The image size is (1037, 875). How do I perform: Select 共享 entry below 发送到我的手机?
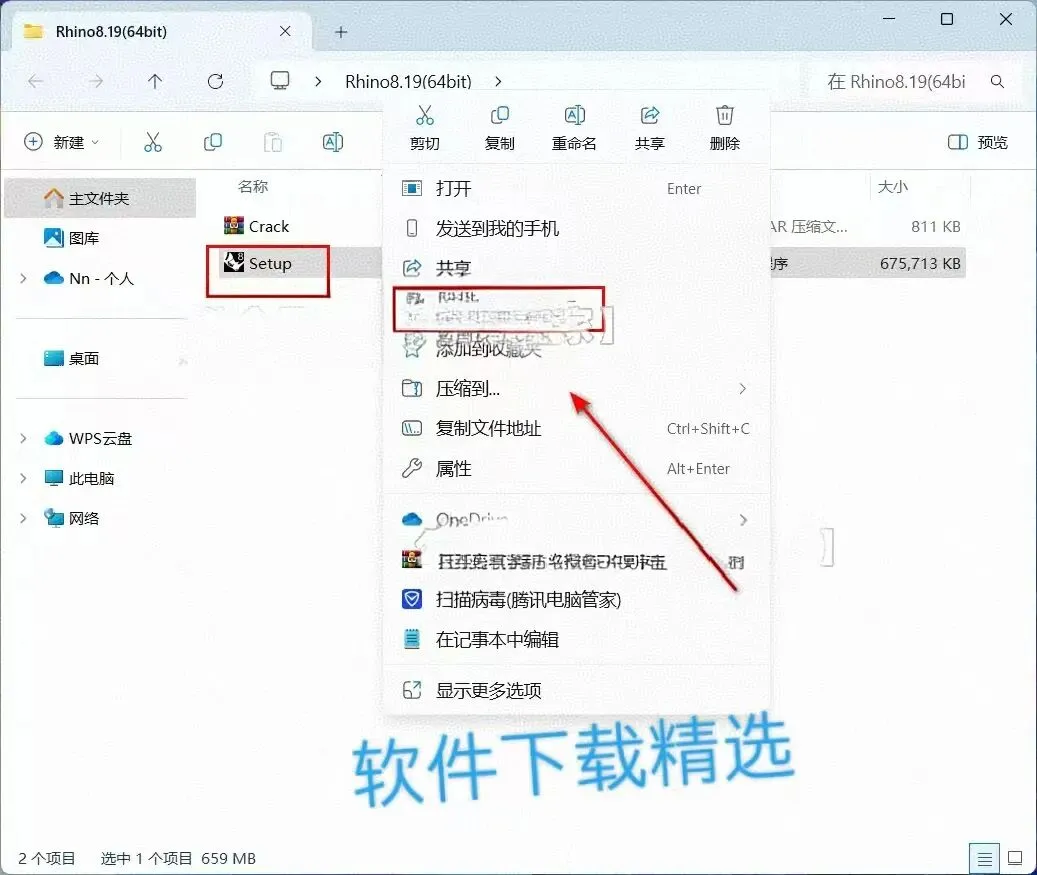(x=576, y=268)
